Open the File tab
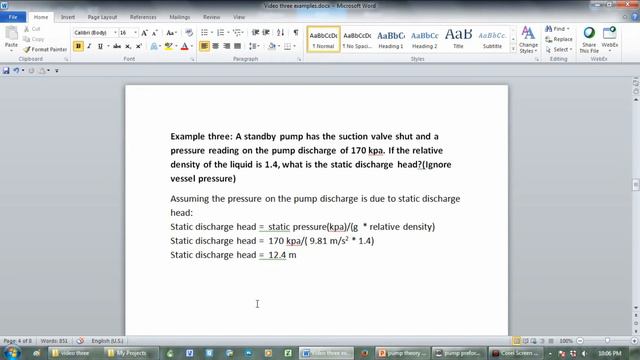The height and width of the screenshot is (360, 640). tap(13, 17)
